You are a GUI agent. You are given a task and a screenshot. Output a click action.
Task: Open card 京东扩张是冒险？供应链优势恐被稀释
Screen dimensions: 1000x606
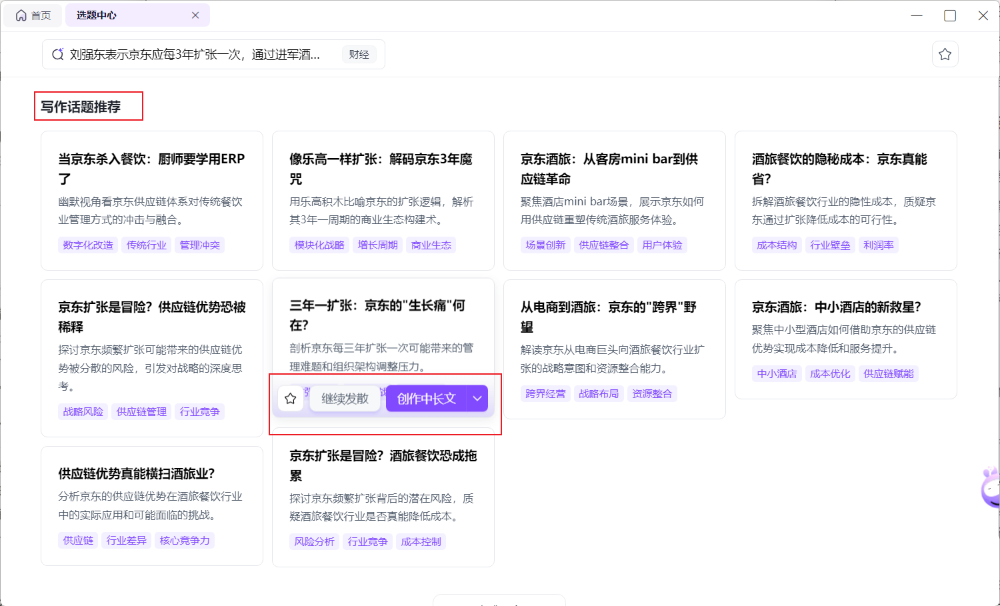click(152, 358)
